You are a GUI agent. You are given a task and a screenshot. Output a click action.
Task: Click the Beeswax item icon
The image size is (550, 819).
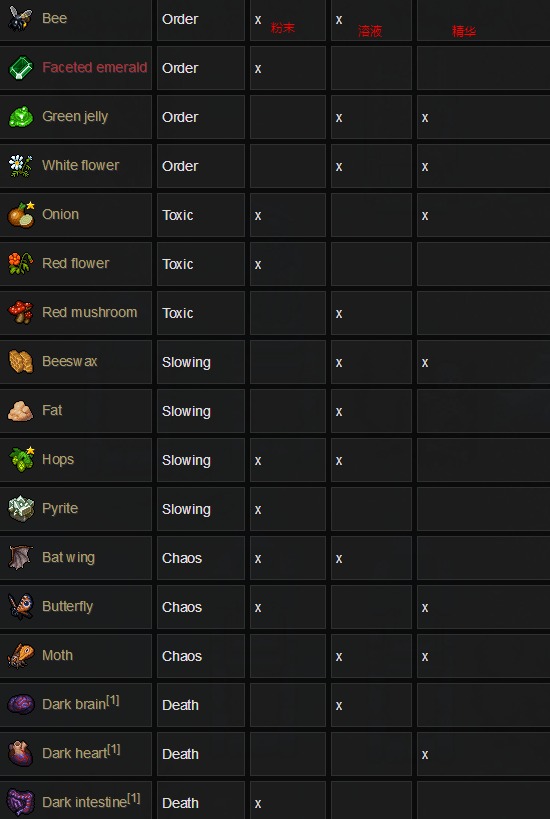click(x=21, y=361)
